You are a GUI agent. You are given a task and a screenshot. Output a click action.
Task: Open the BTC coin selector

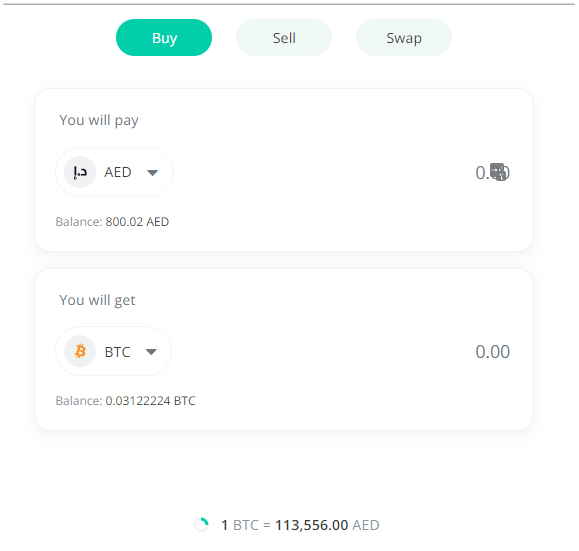coord(113,351)
